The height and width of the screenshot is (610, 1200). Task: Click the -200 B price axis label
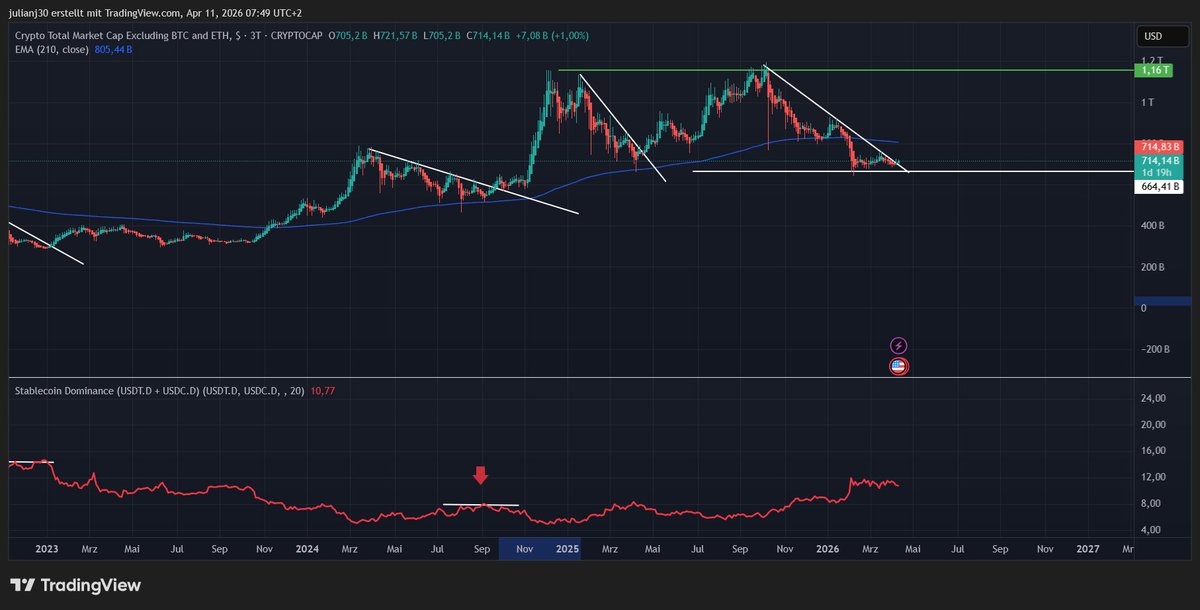click(1155, 349)
